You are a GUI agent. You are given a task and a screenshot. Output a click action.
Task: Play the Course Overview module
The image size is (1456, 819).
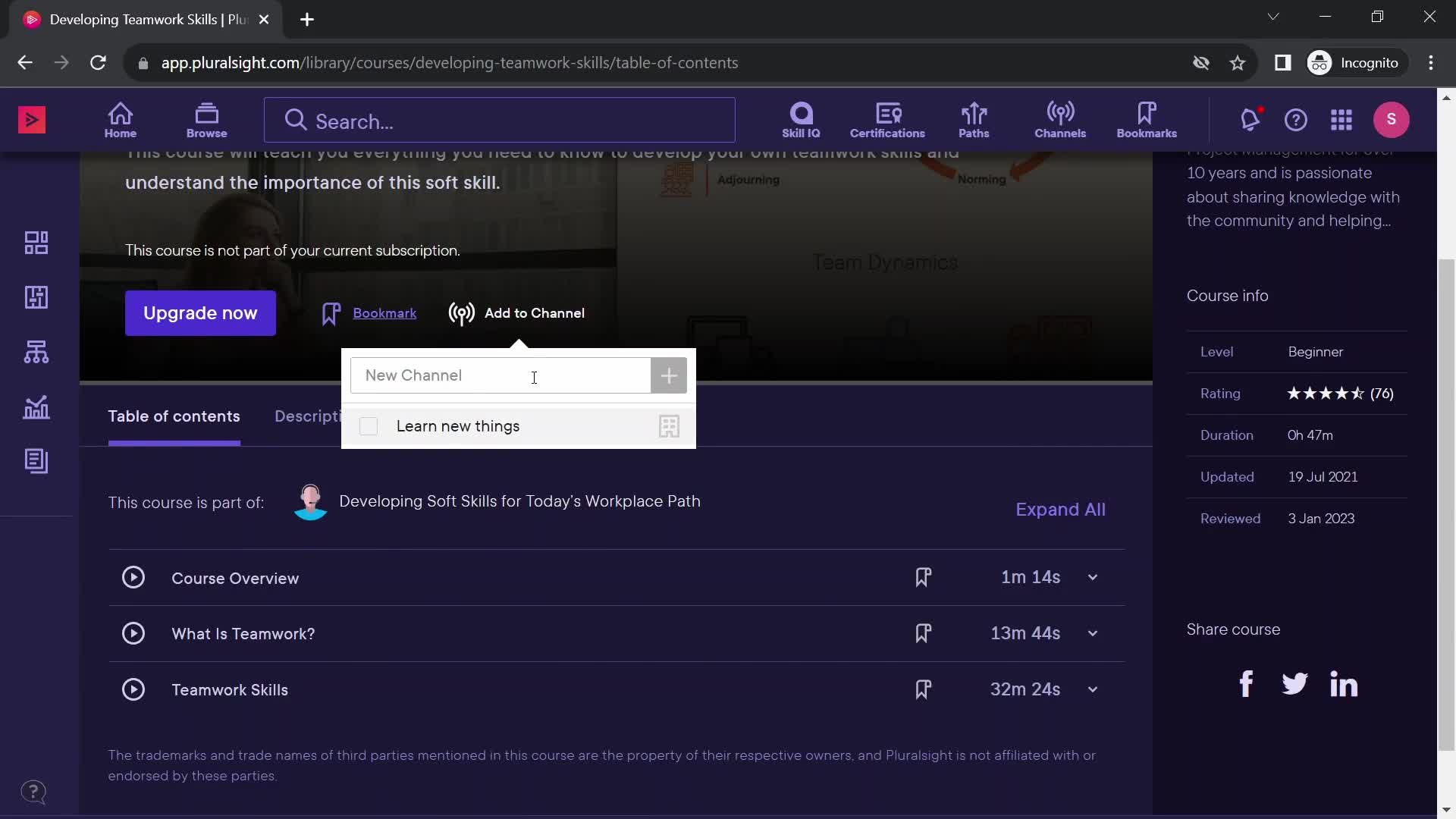click(x=133, y=577)
